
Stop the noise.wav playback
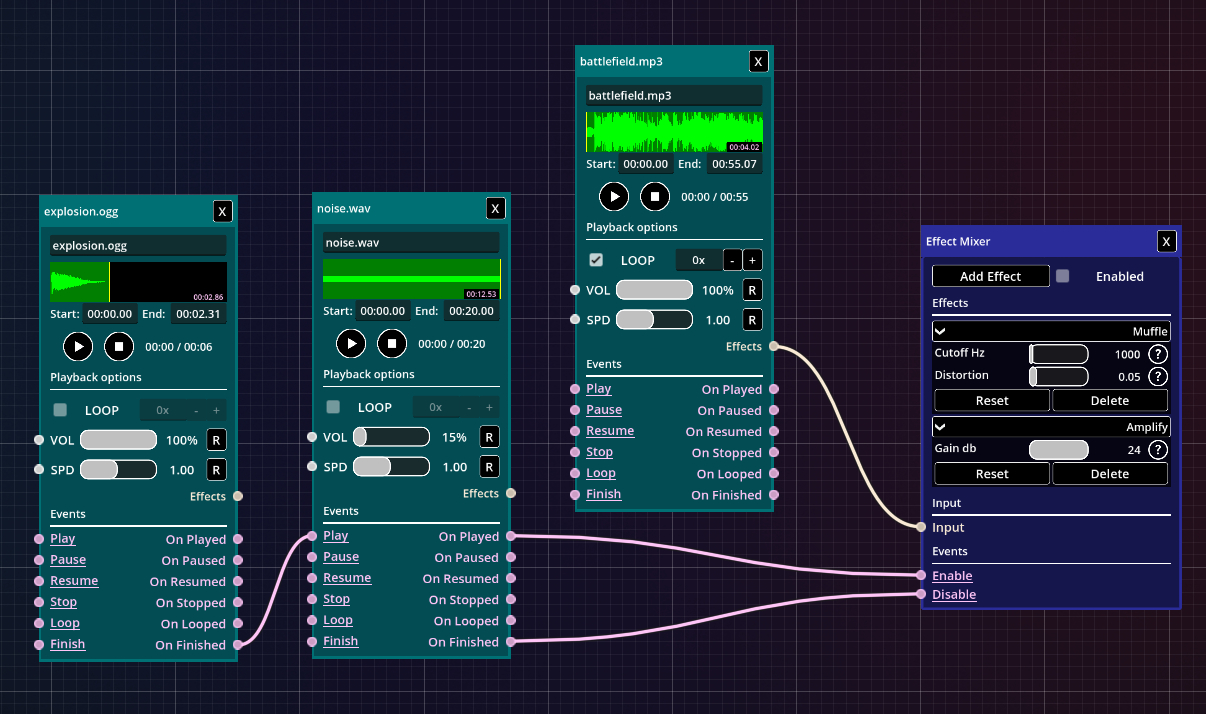click(392, 343)
